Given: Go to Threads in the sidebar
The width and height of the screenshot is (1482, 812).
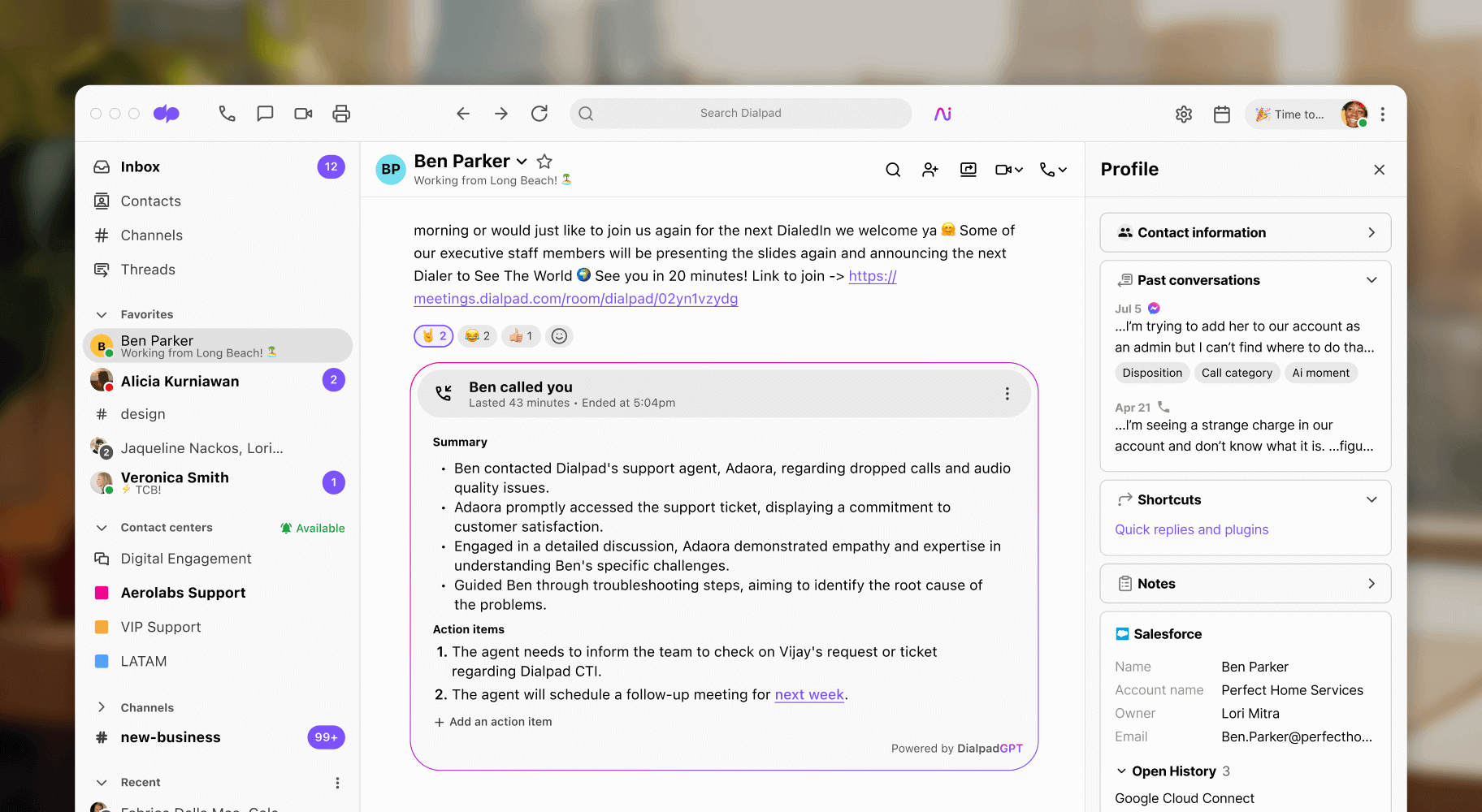Looking at the screenshot, I should pos(147,269).
